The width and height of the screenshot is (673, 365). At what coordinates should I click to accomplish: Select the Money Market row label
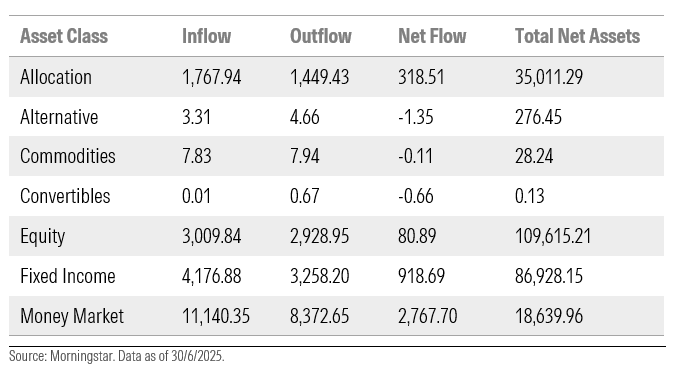72,316
